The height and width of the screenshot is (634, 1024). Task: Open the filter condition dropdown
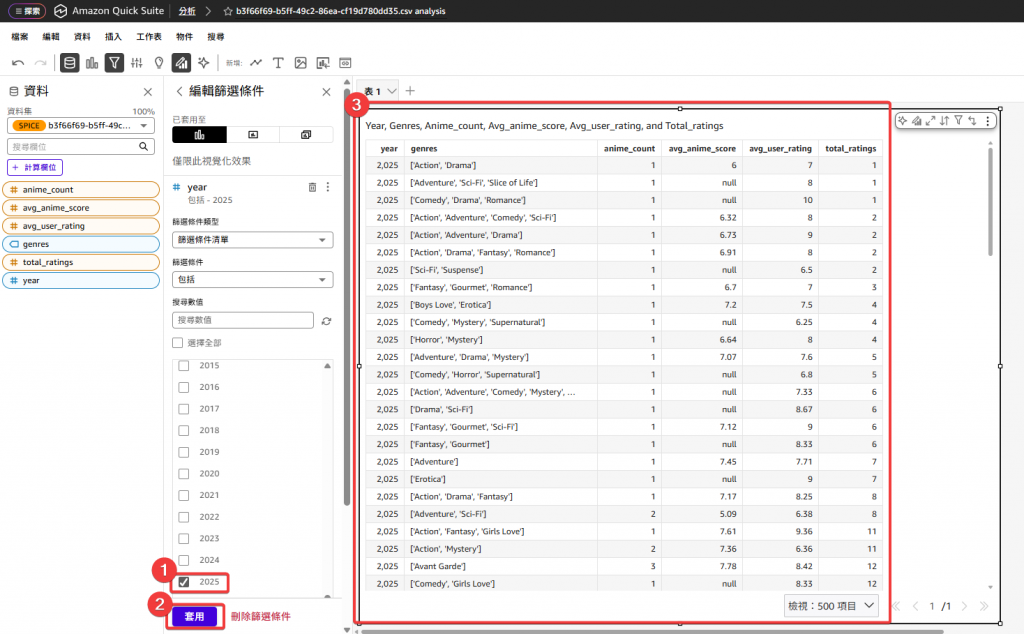pyautogui.click(x=253, y=279)
